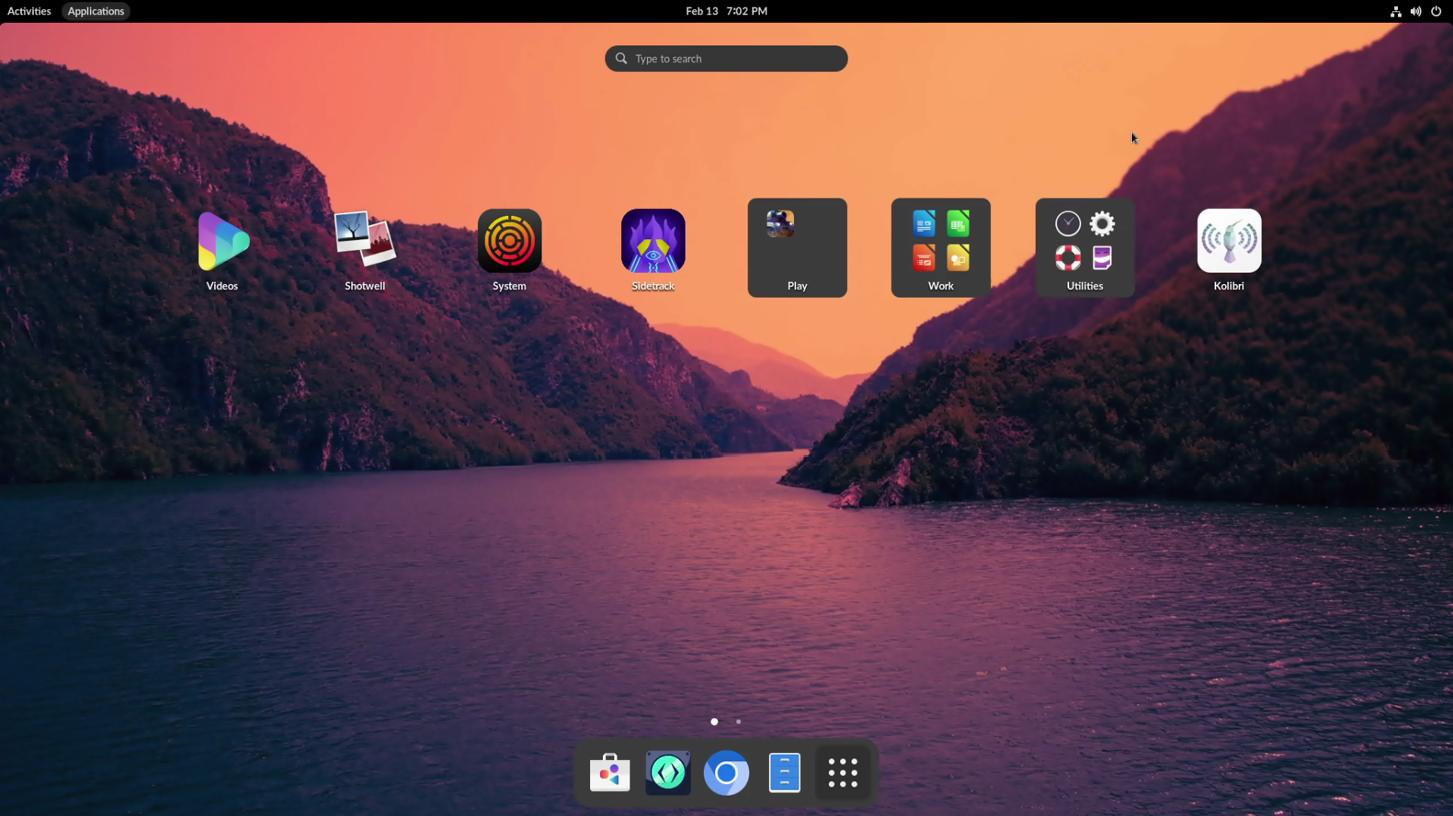Toggle the Show Applications grid button
The image size is (1453, 816).
tap(843, 773)
